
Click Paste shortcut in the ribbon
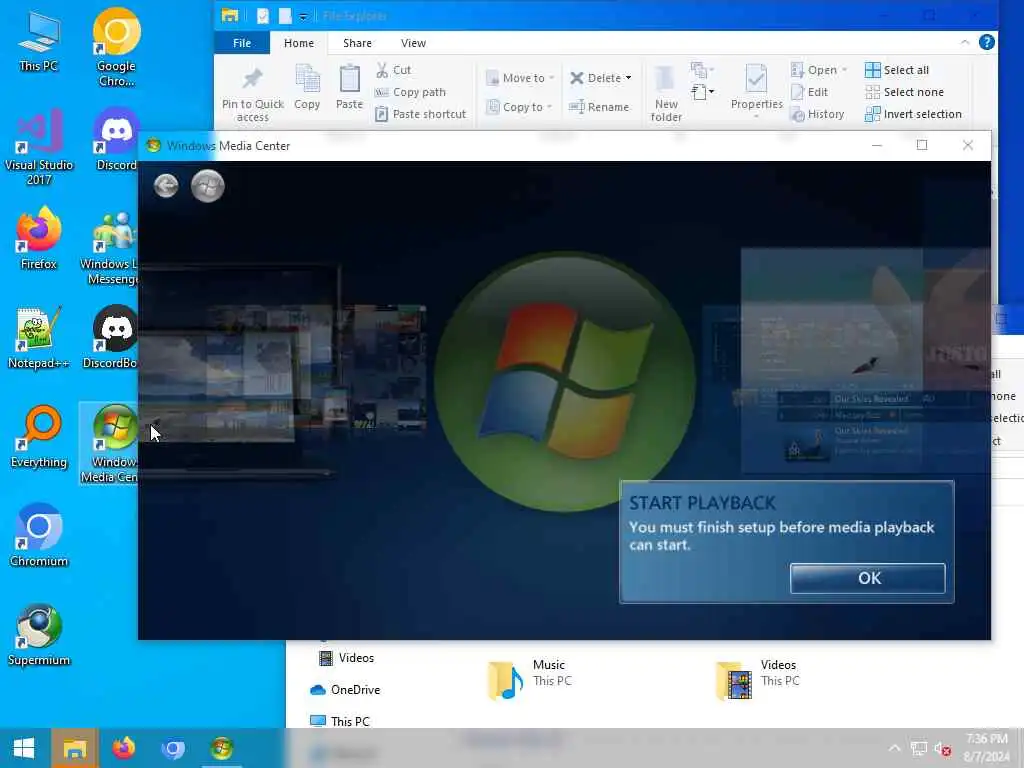point(421,114)
